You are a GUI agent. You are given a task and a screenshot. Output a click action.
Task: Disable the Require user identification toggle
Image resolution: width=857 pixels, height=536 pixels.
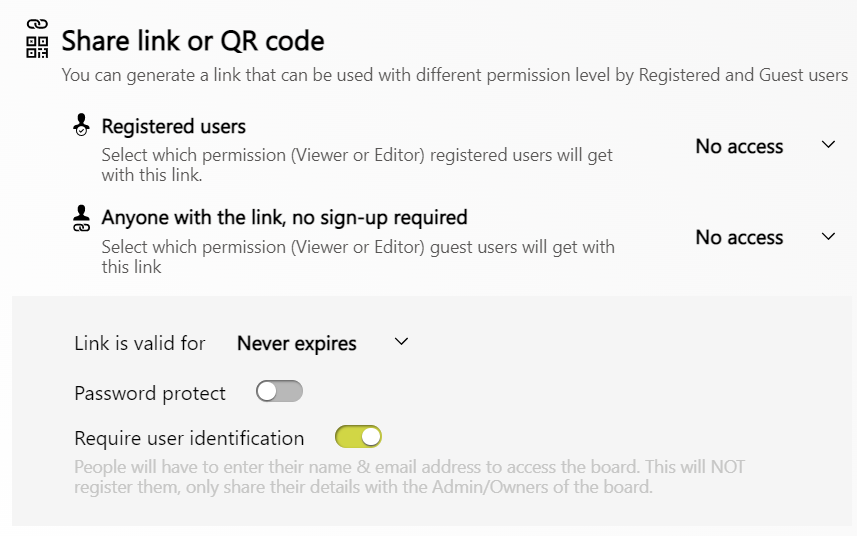pyautogui.click(x=359, y=437)
